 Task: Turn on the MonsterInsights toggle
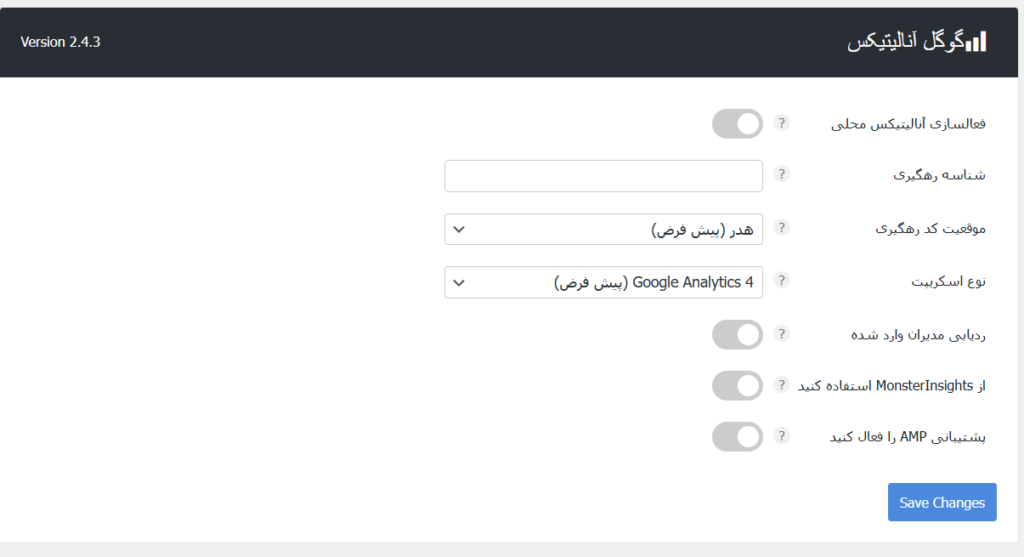[x=737, y=386]
